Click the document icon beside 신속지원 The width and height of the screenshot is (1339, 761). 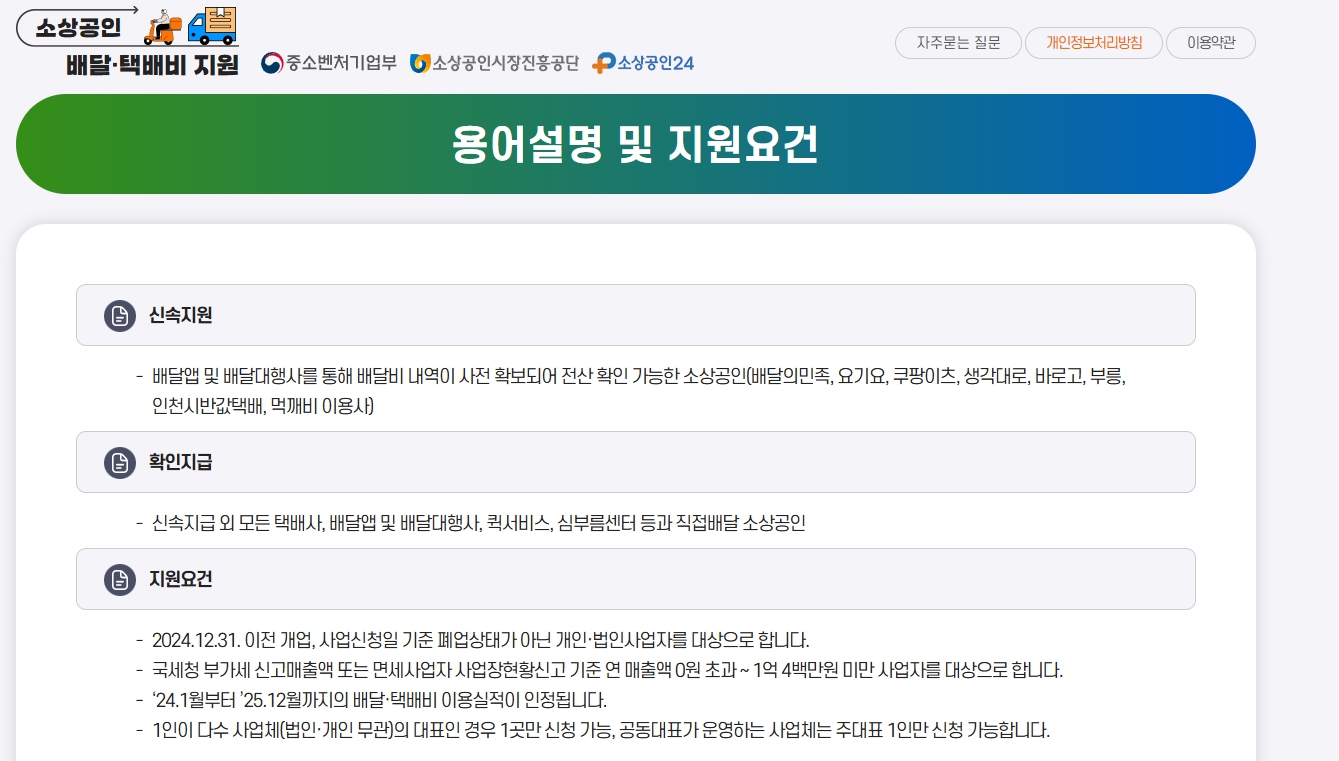(x=119, y=315)
